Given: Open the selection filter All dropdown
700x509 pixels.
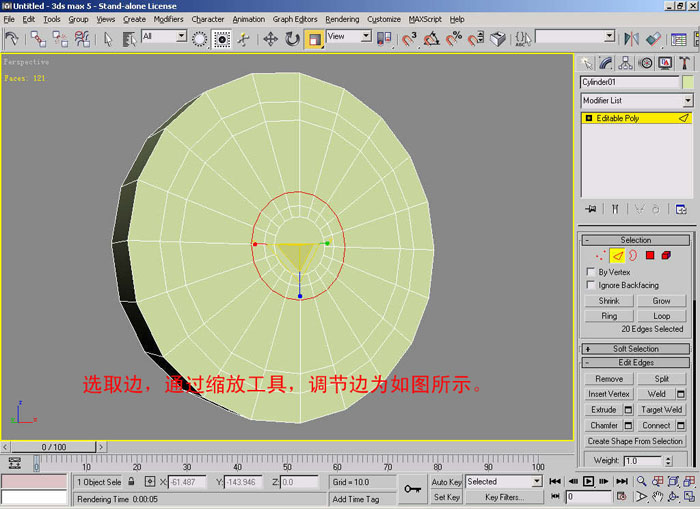Looking at the screenshot, I should click(164, 36).
